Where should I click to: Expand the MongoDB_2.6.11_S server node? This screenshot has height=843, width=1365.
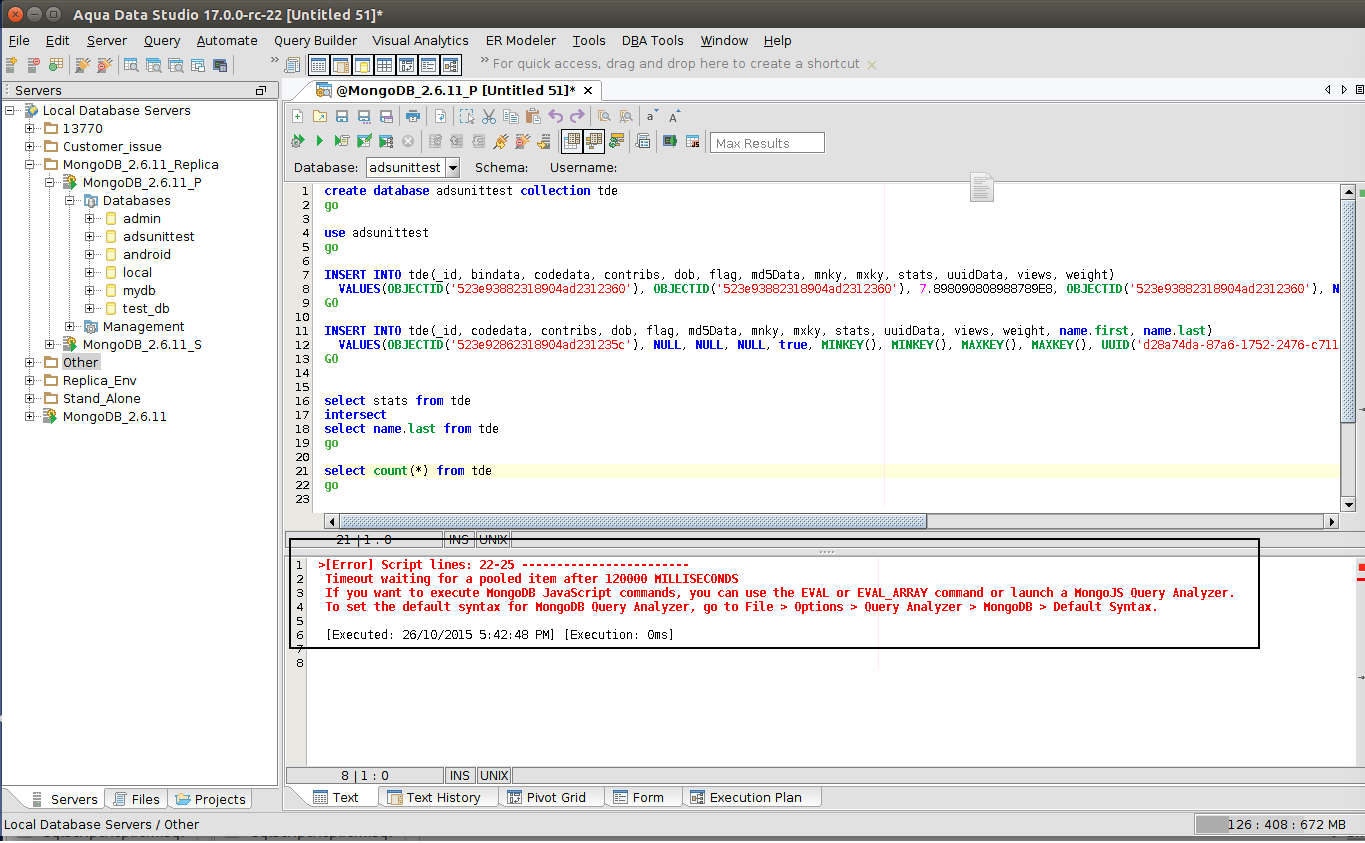click(50, 344)
